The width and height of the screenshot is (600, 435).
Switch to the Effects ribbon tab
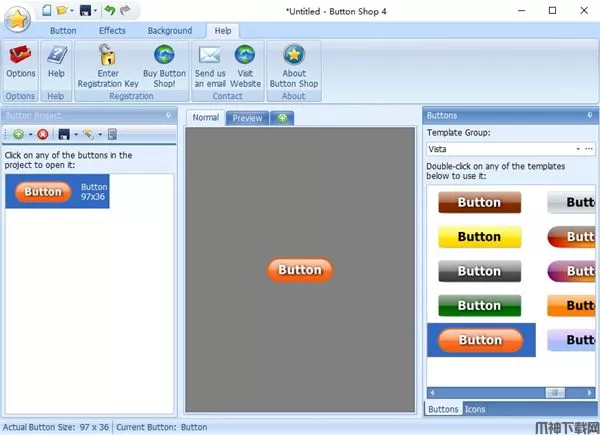[112, 31]
